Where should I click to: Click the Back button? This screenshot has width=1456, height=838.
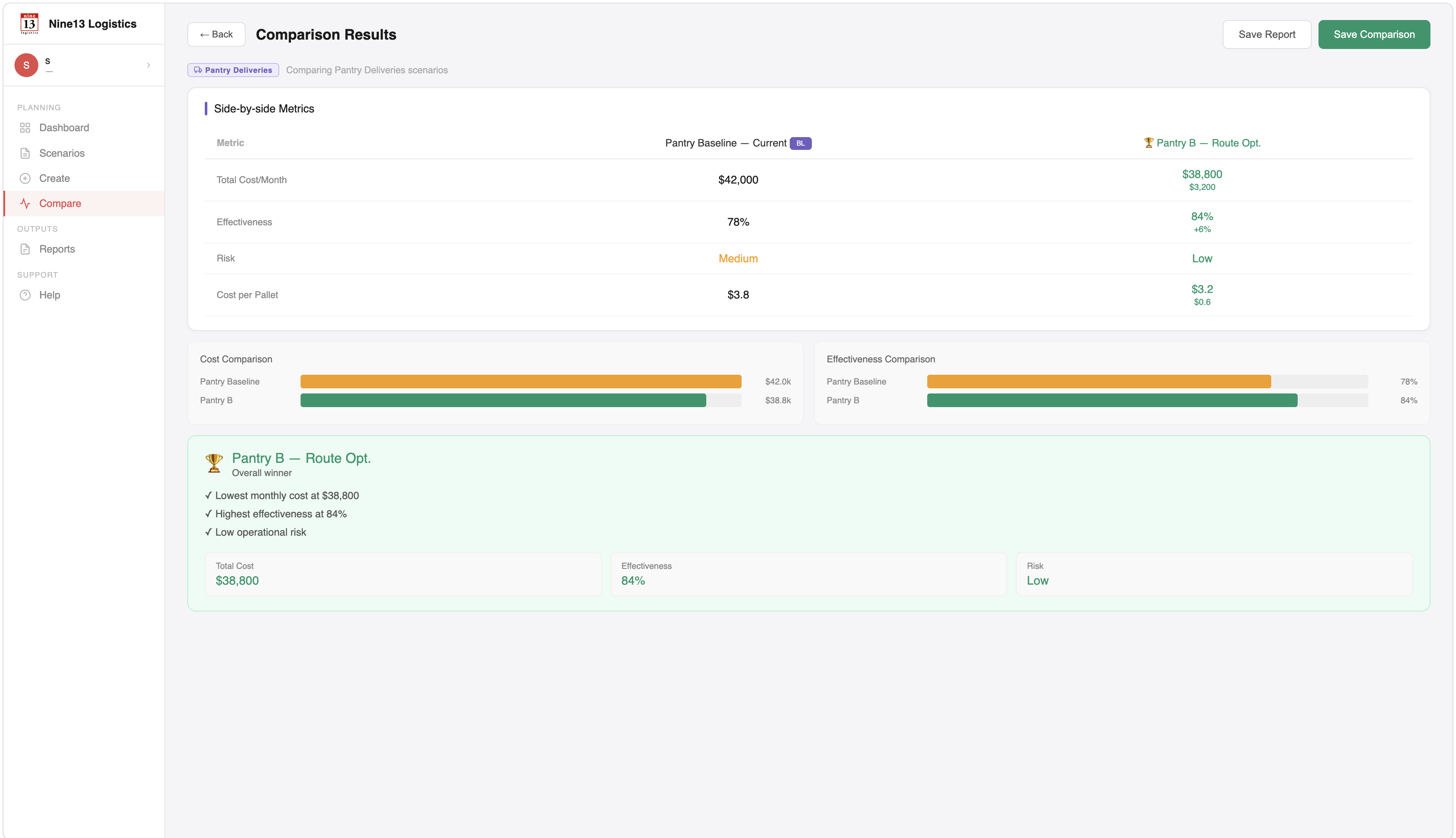click(216, 34)
